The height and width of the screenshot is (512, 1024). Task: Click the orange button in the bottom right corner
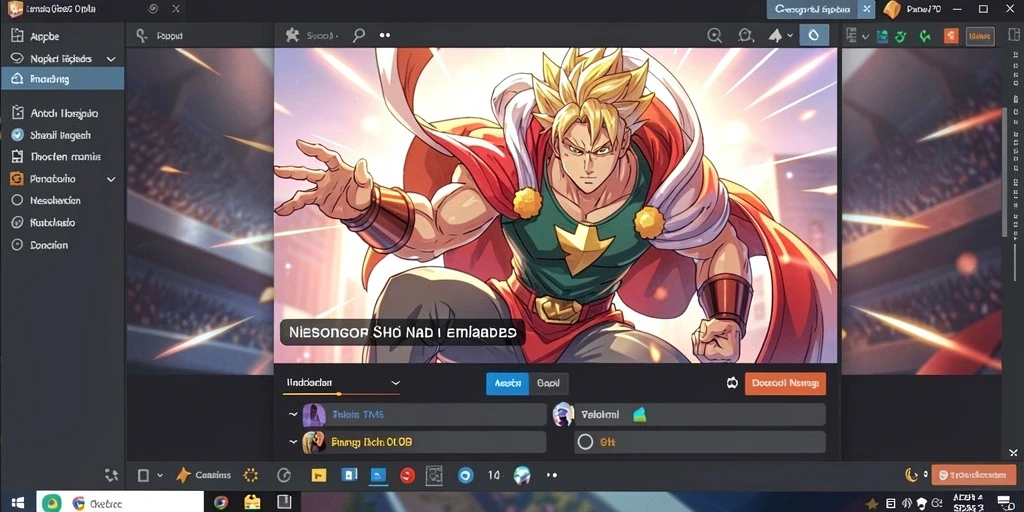pos(974,475)
